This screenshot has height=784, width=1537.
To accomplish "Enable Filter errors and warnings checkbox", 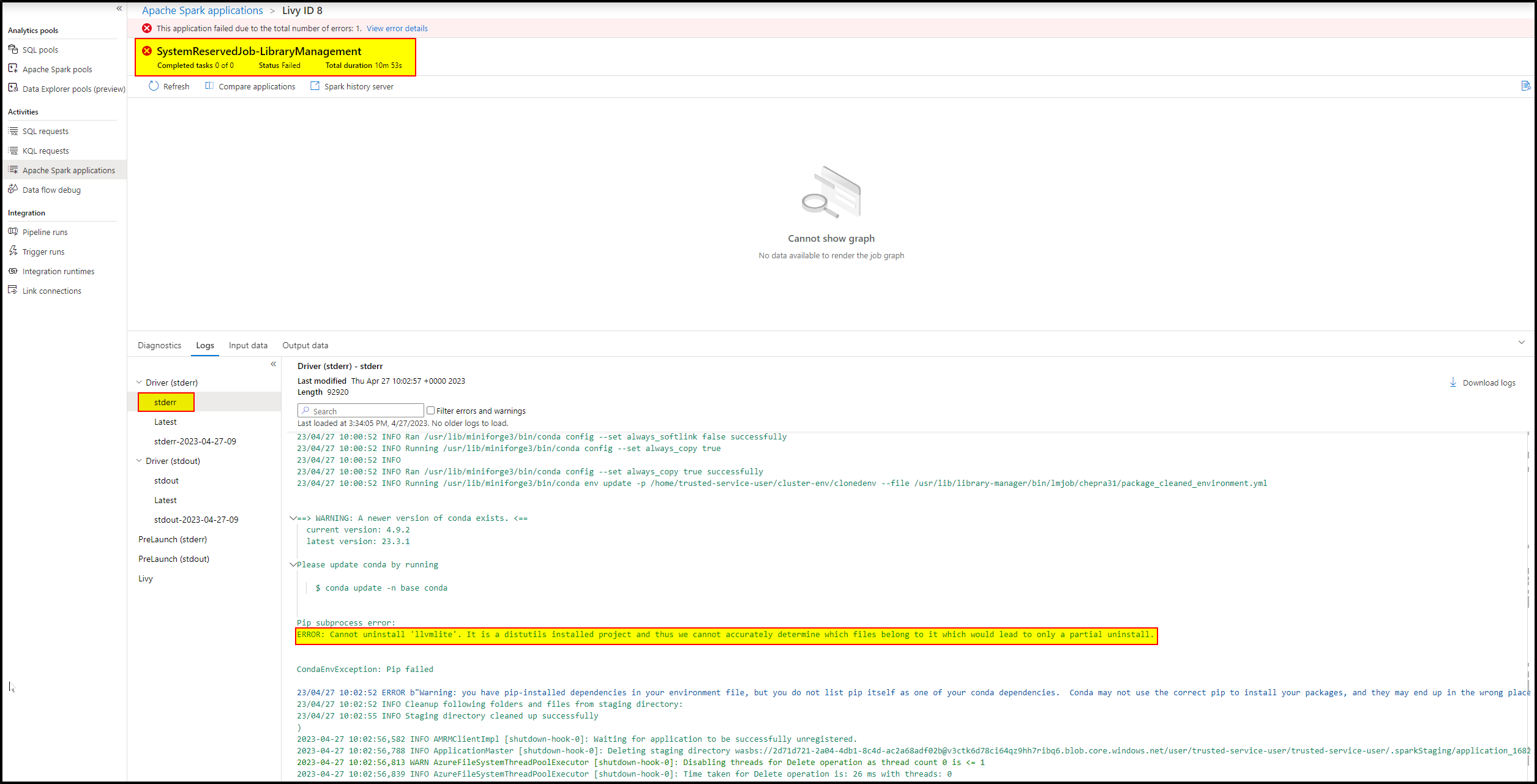I will (430, 411).
